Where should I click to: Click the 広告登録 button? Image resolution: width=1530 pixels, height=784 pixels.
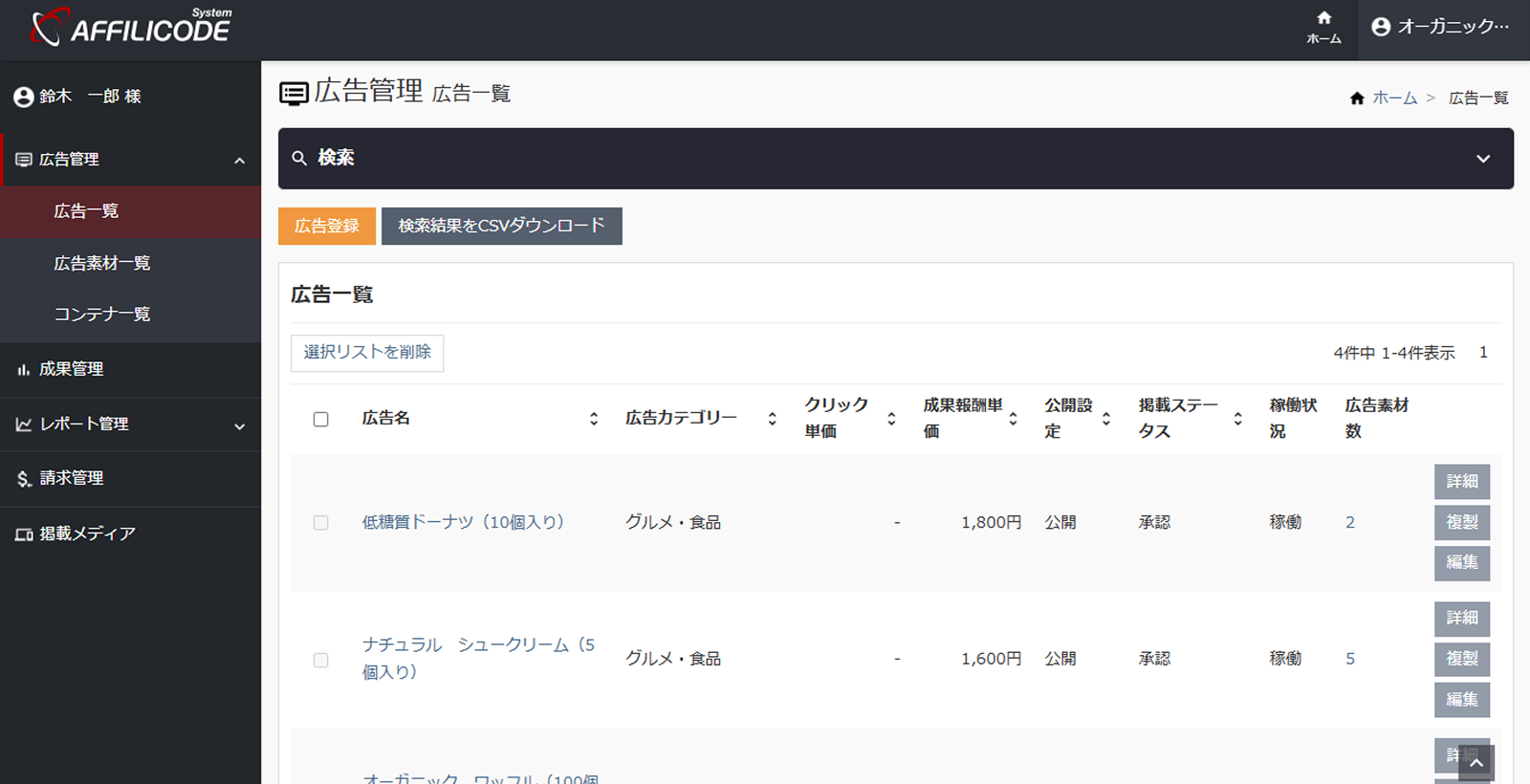pyautogui.click(x=327, y=227)
